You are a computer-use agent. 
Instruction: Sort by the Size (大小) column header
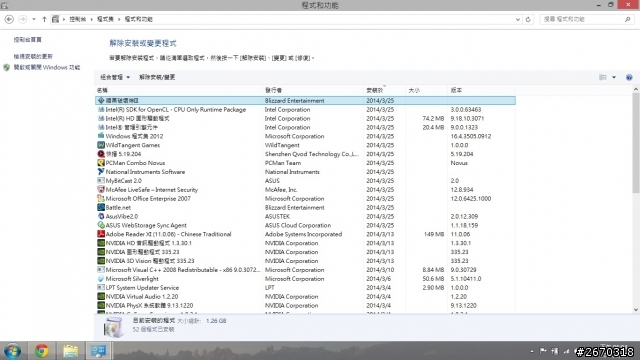point(427,90)
